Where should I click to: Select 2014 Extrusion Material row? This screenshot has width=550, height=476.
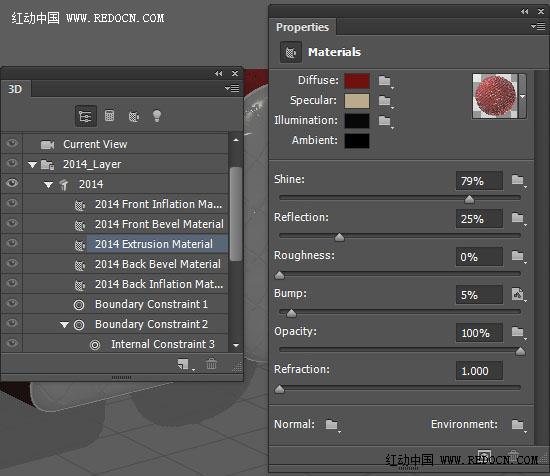(x=126, y=244)
